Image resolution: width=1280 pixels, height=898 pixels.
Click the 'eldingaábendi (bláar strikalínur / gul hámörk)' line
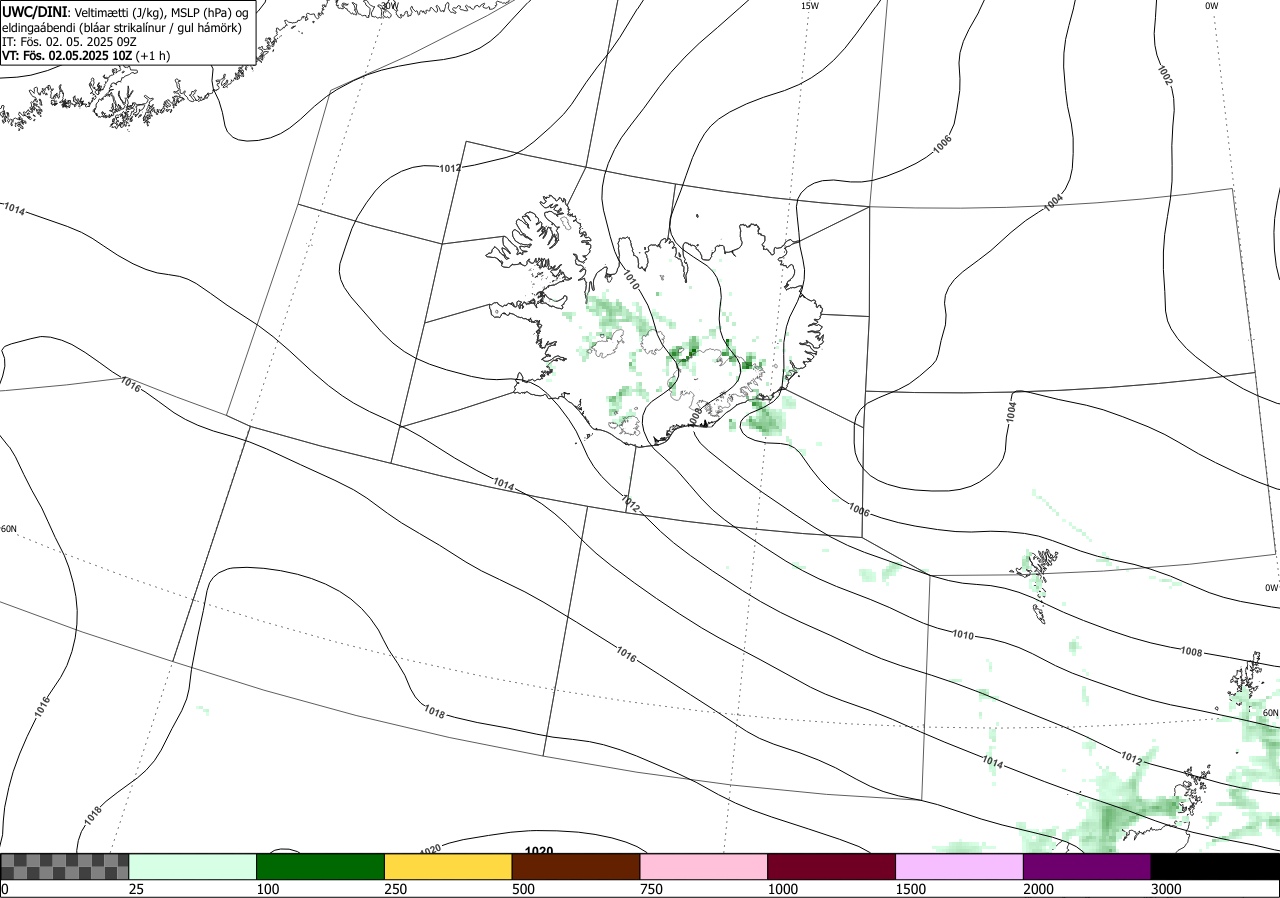point(122,27)
